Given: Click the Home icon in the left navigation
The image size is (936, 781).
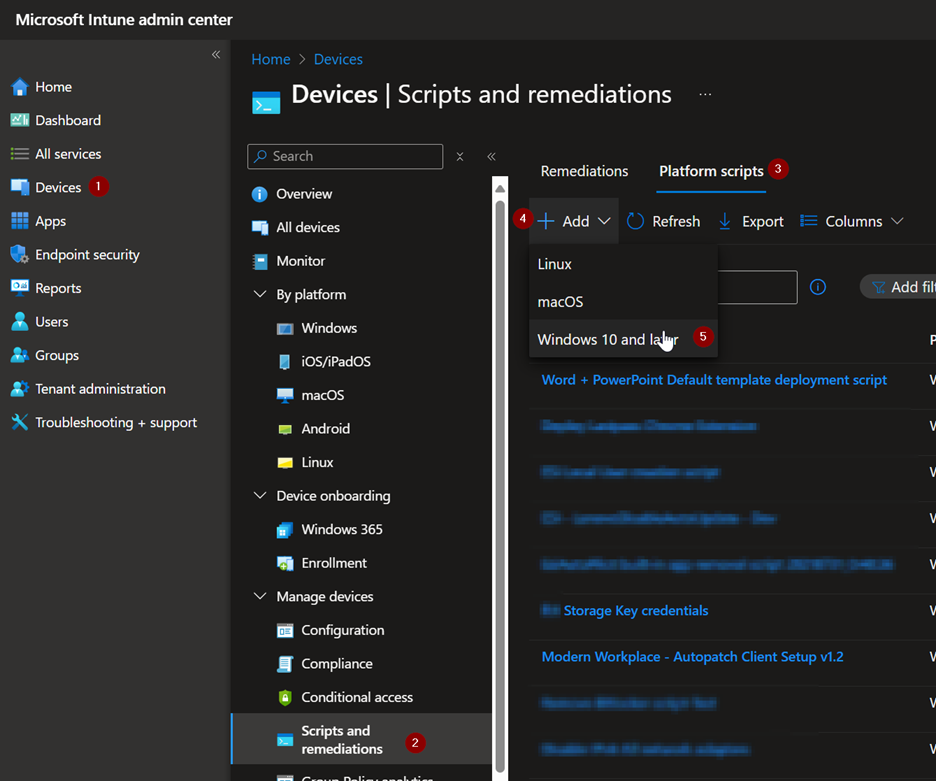Looking at the screenshot, I should 19,87.
